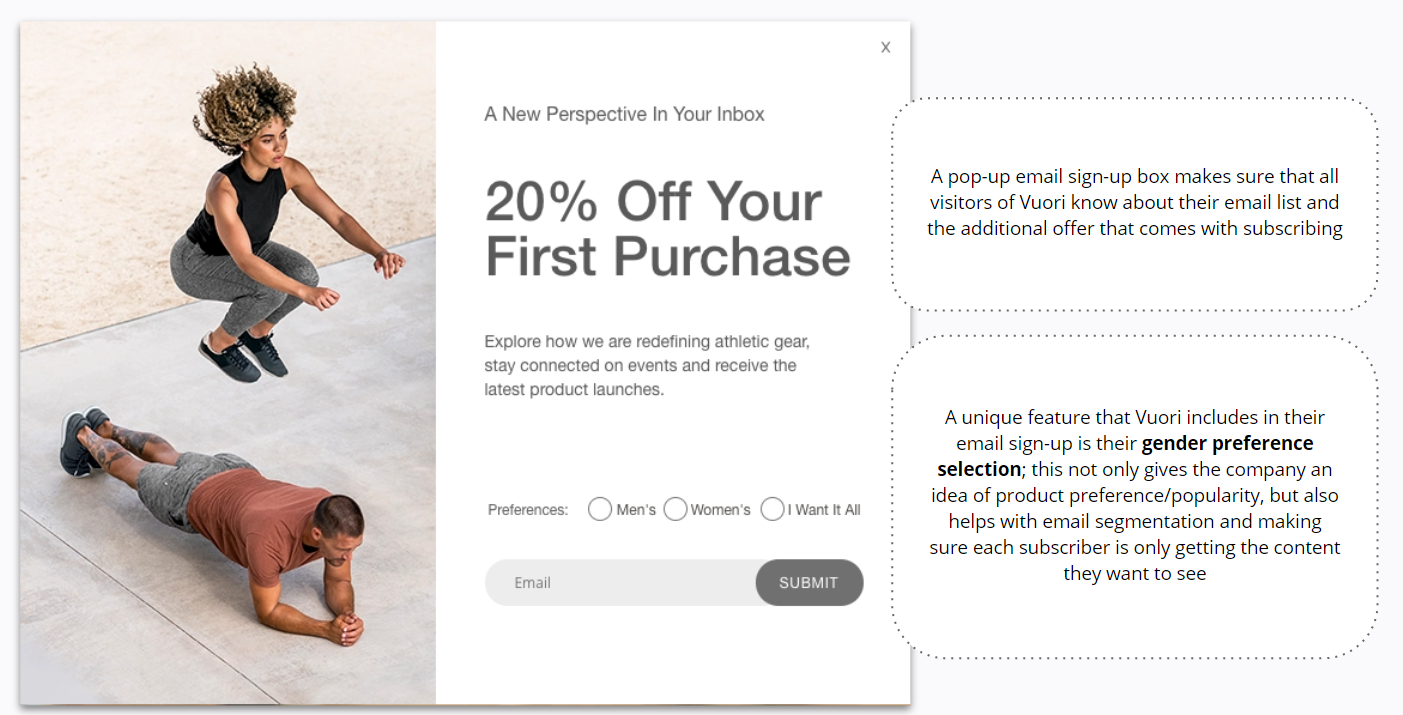The image size is (1403, 715).
Task: Click the 20% Off Your First Purchase headline
Action: (667, 229)
